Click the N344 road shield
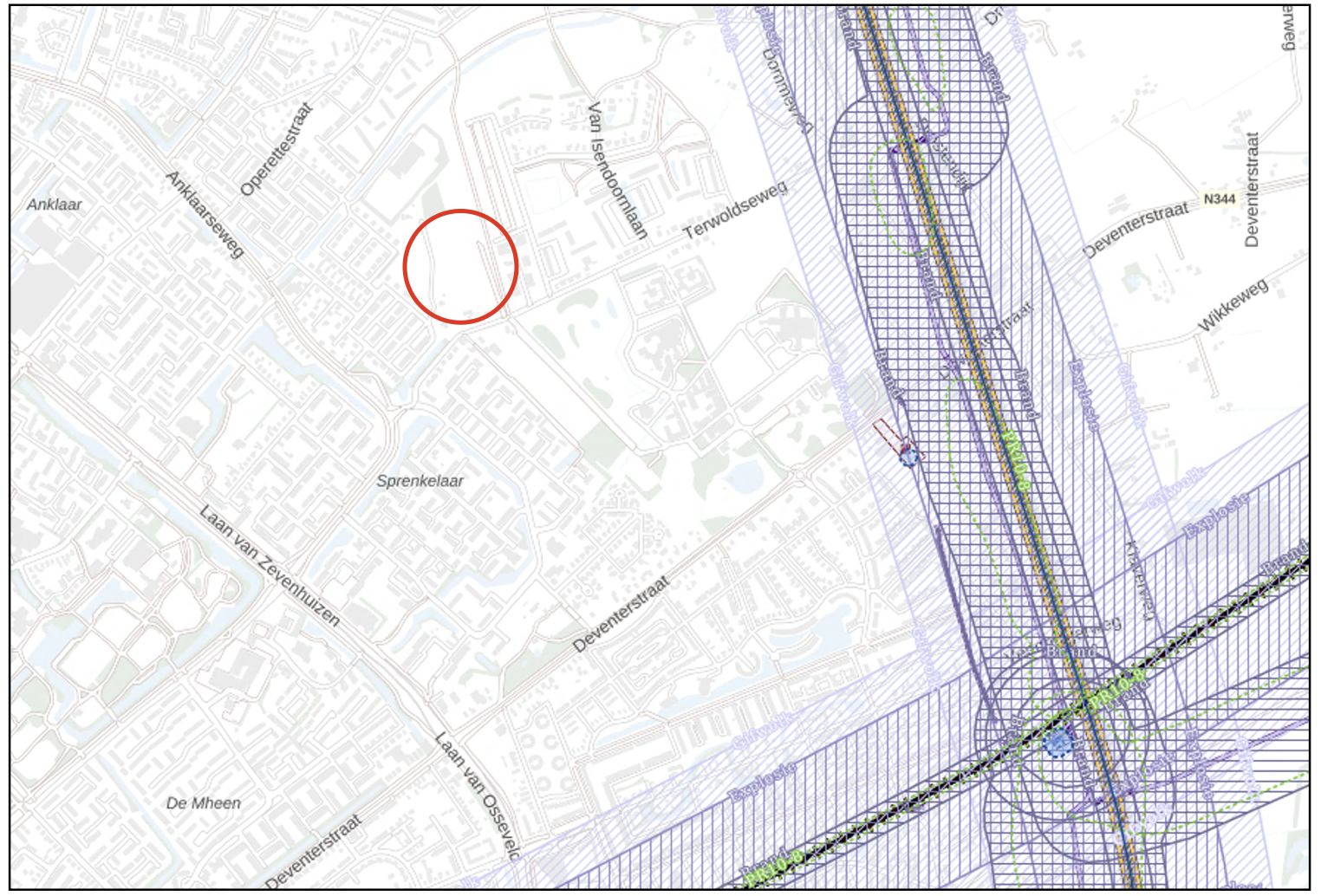This screenshot has width=1321, height=896. 1219,199
